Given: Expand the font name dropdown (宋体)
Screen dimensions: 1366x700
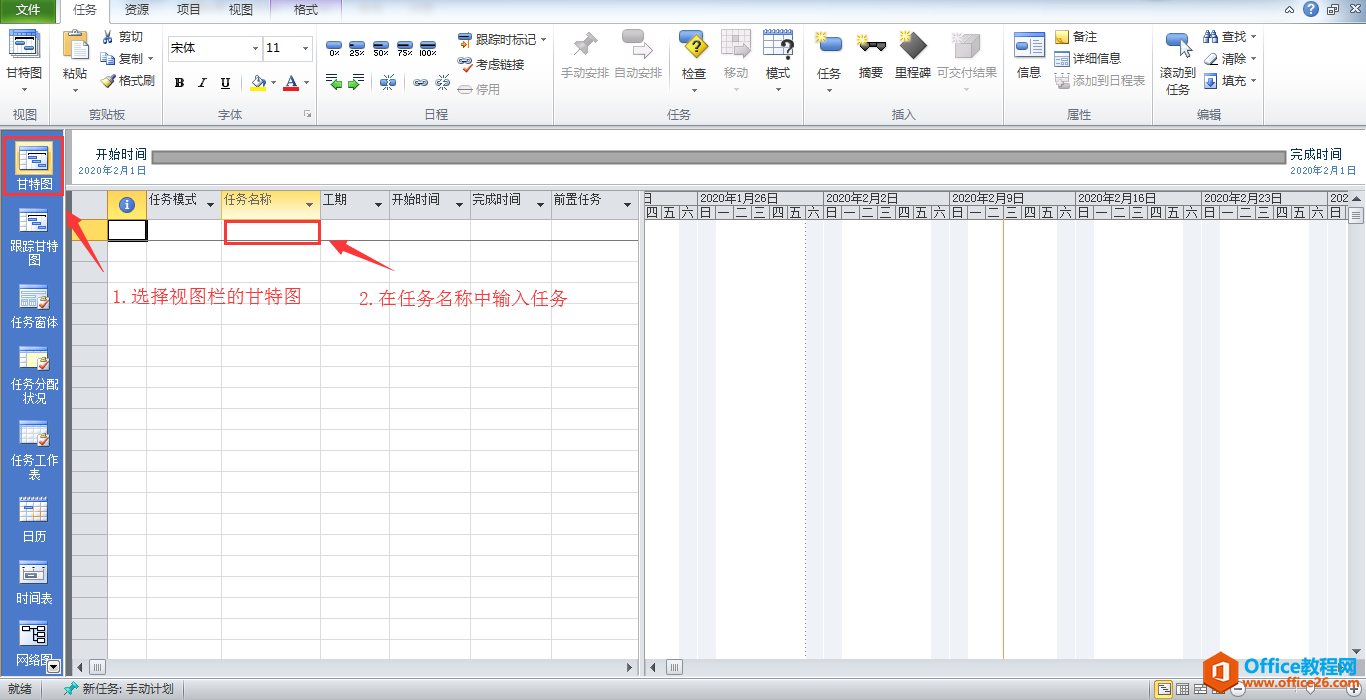Looking at the screenshot, I should pos(255,48).
